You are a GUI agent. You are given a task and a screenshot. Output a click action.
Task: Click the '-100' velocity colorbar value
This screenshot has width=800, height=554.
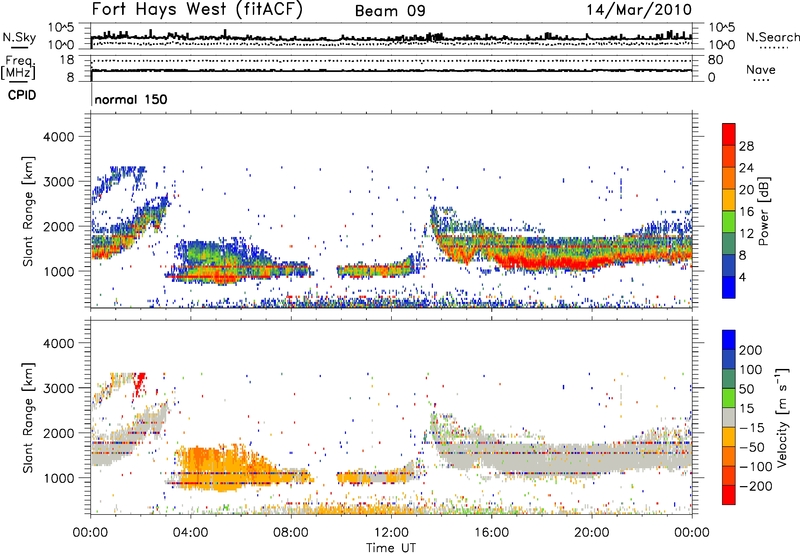point(757,467)
